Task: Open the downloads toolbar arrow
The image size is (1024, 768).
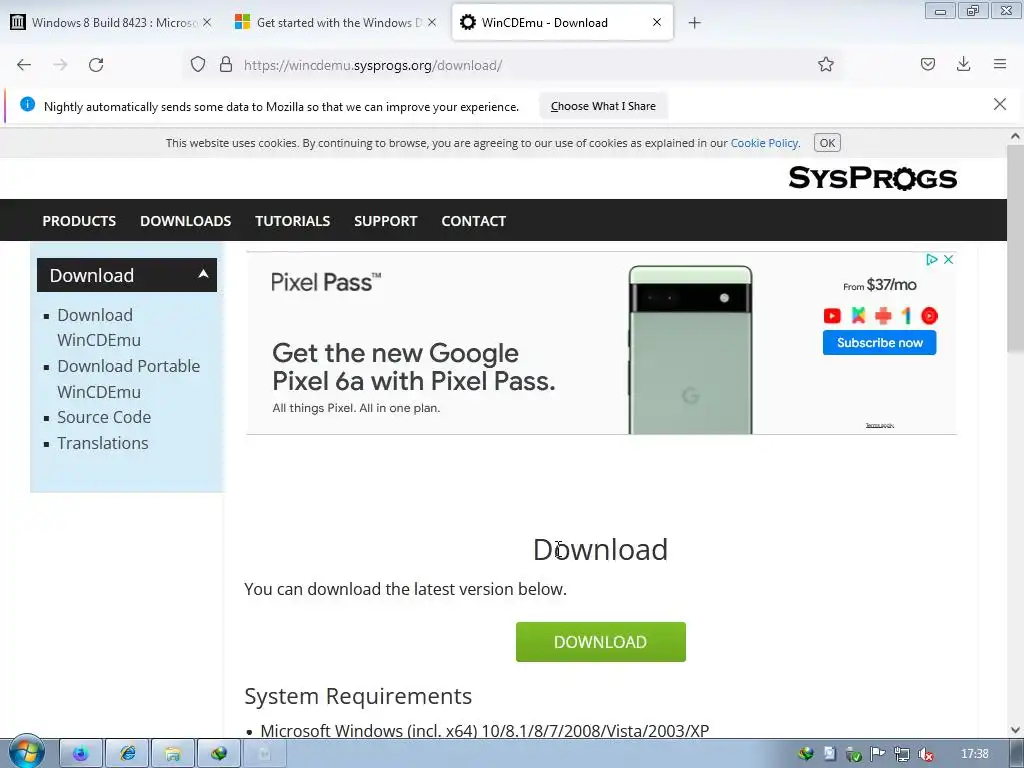Action: [963, 64]
